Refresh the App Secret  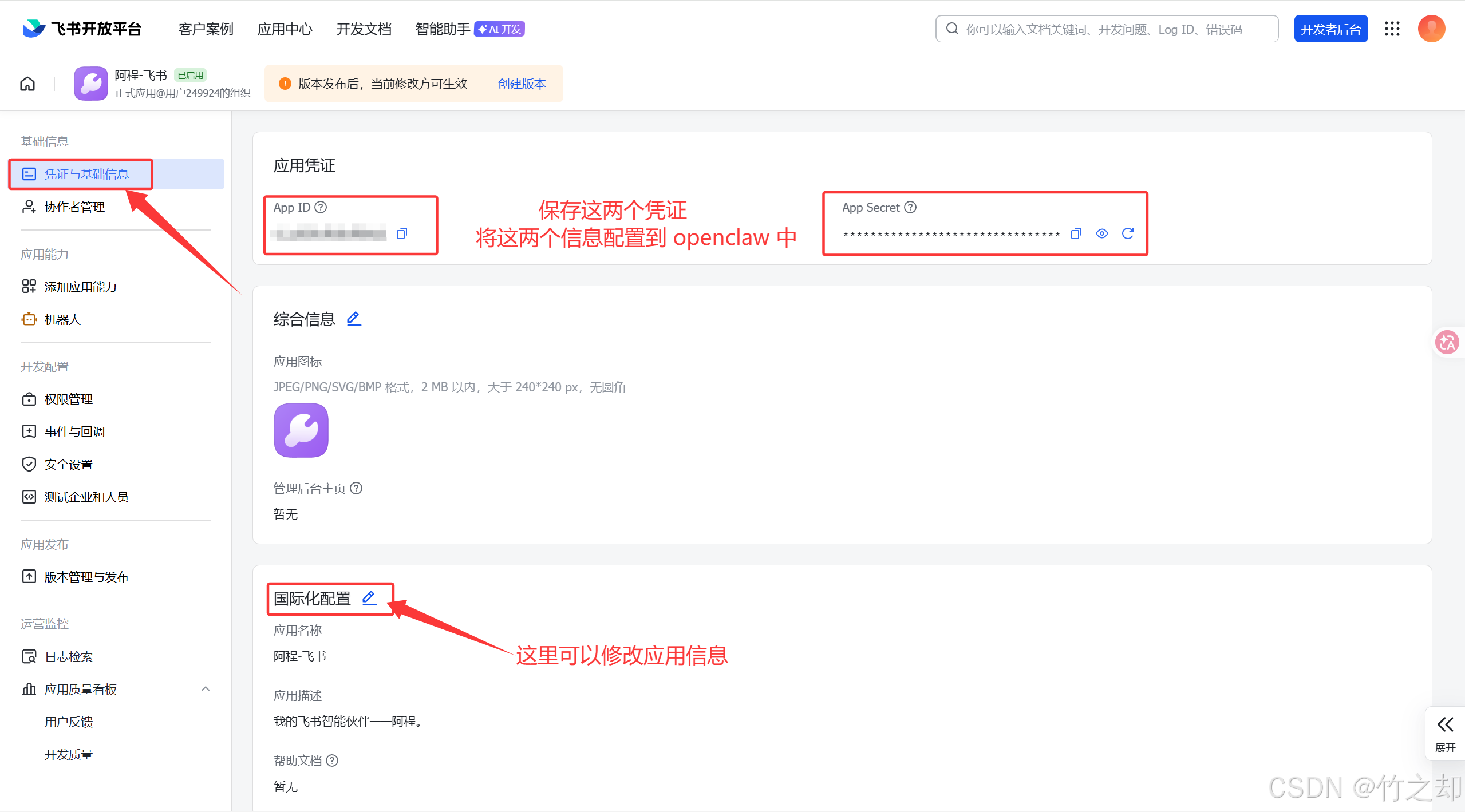coord(1127,233)
